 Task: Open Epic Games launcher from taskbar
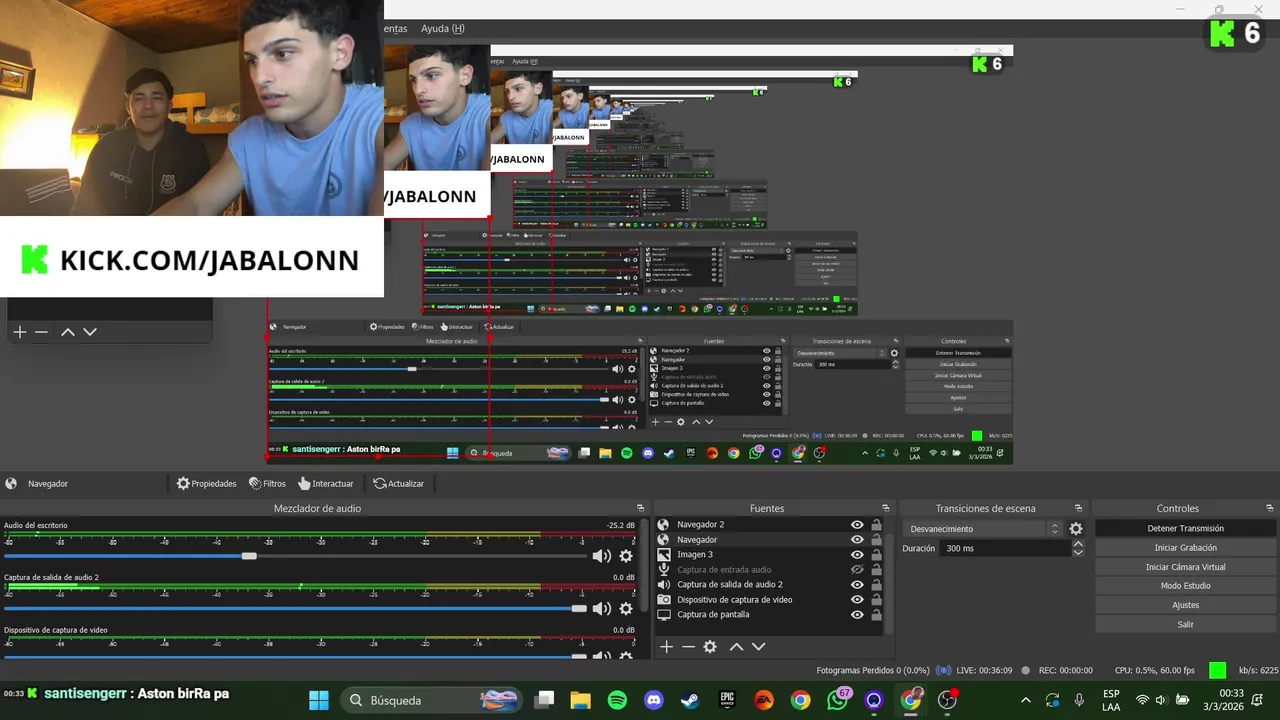pyautogui.click(x=727, y=700)
